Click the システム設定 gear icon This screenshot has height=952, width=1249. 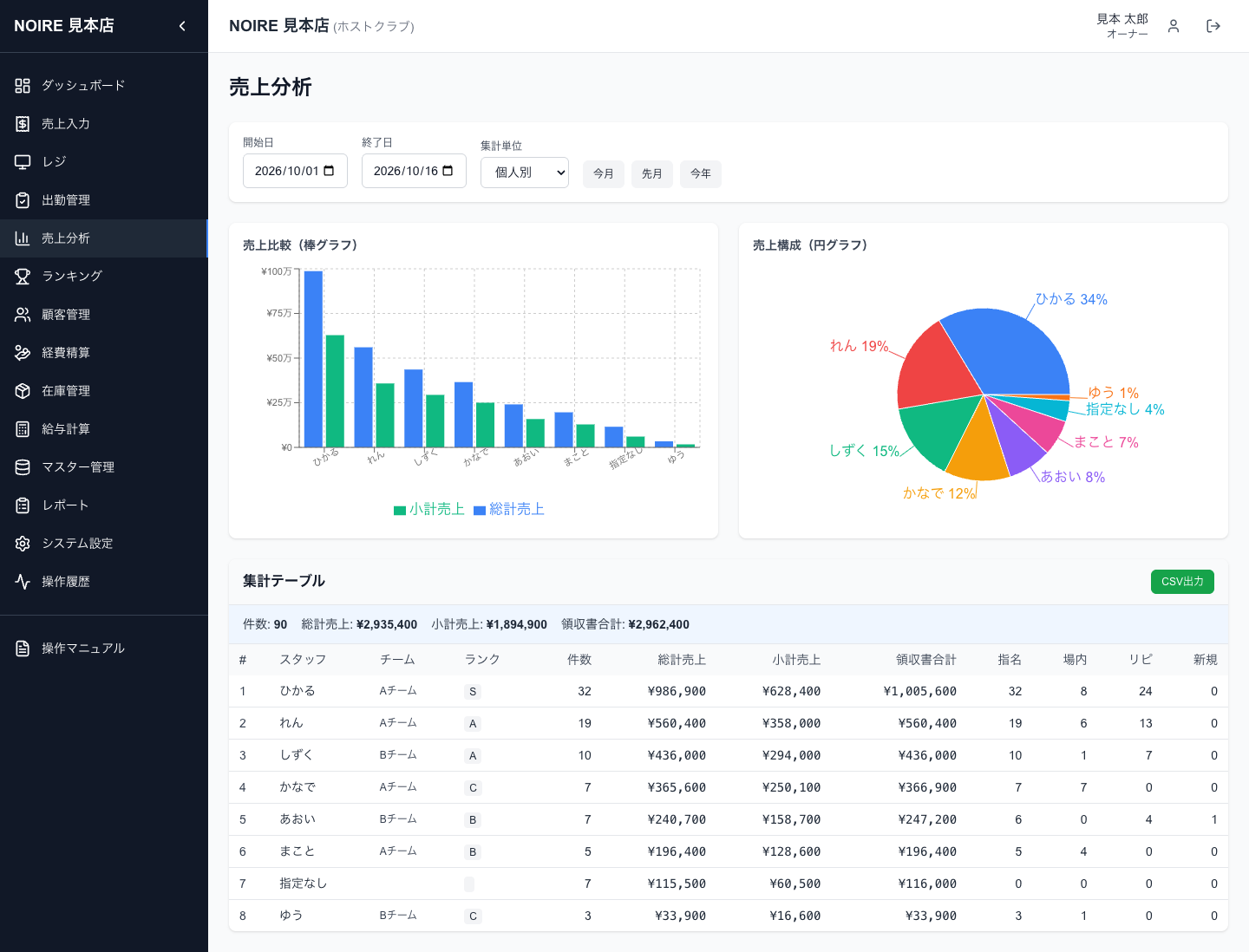(x=23, y=544)
